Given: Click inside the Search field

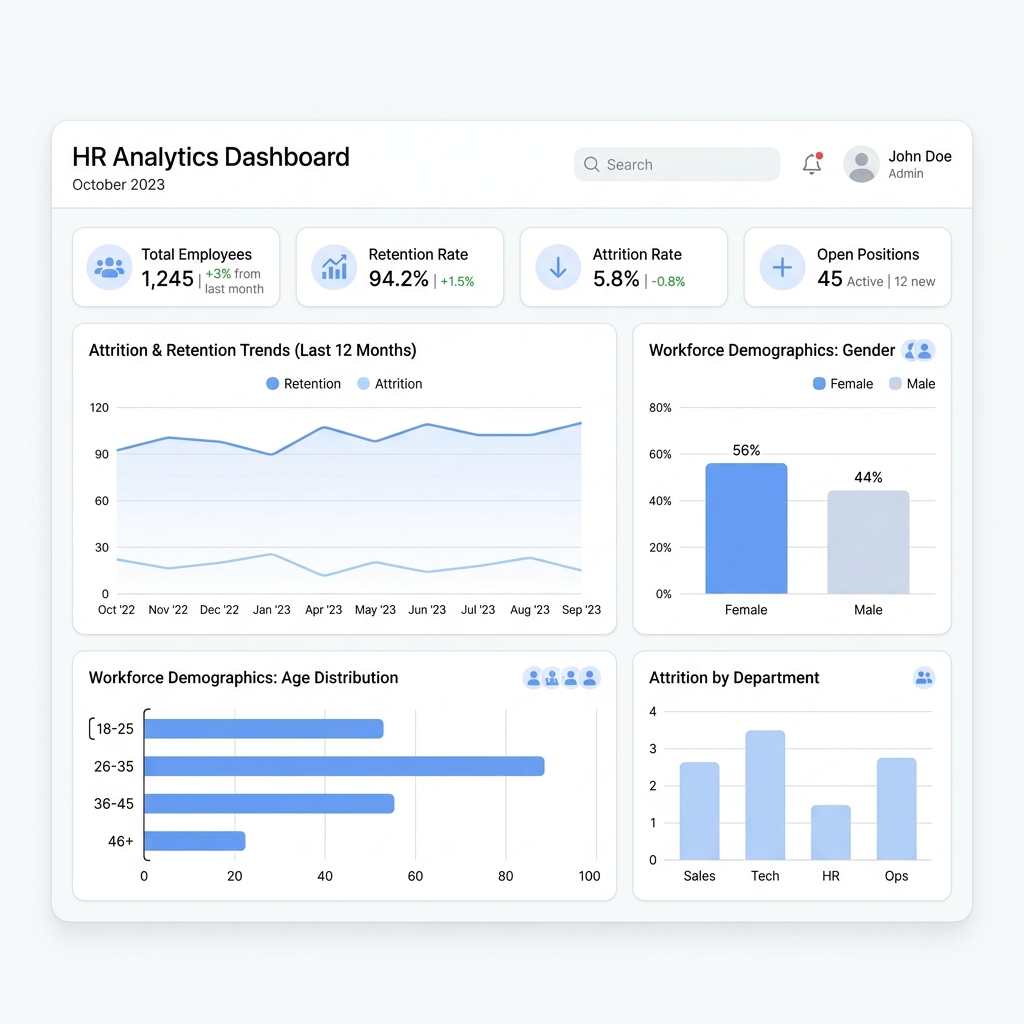Looking at the screenshot, I should 677,164.
